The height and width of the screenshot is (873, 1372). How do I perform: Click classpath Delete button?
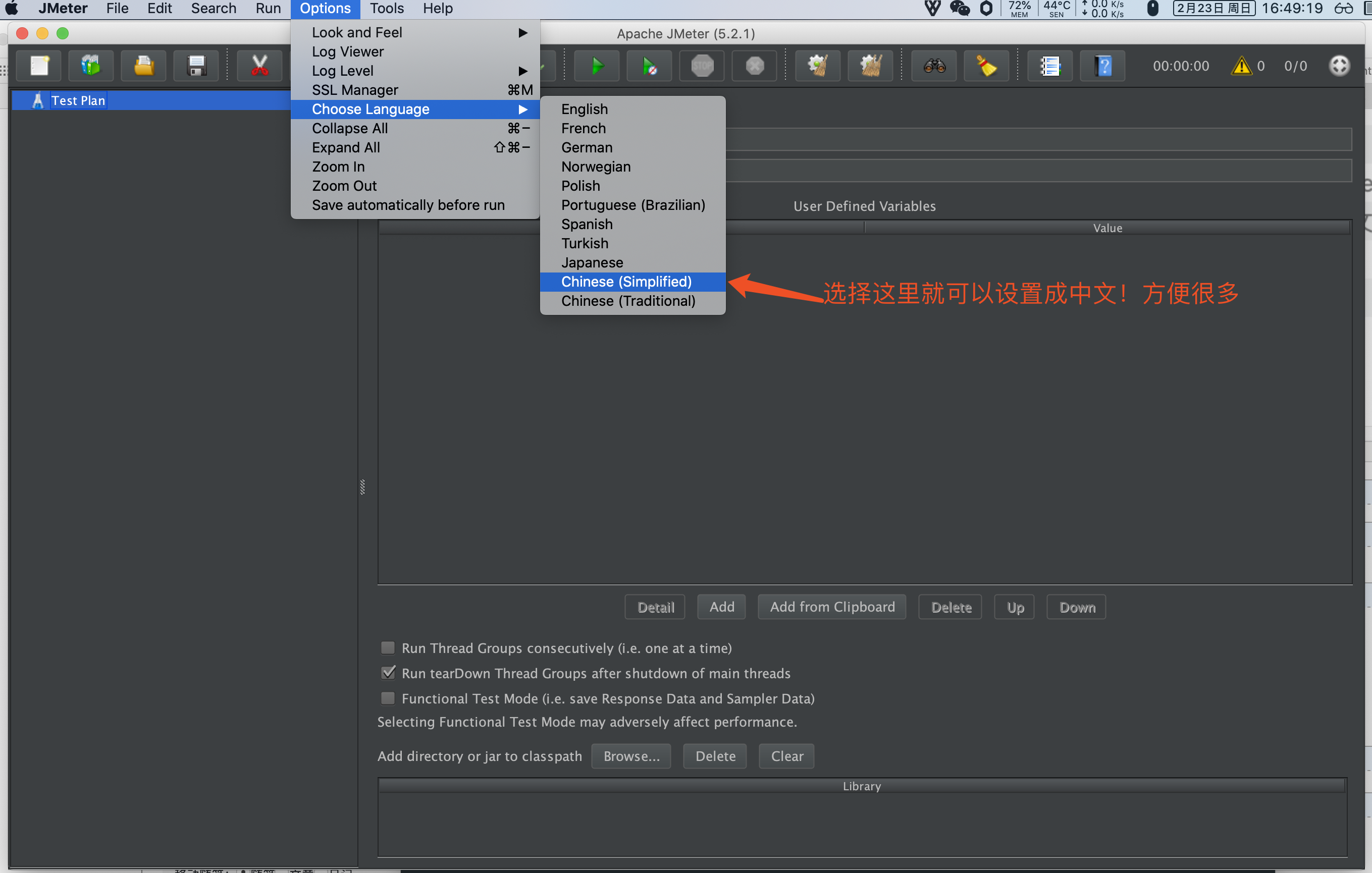click(x=715, y=756)
